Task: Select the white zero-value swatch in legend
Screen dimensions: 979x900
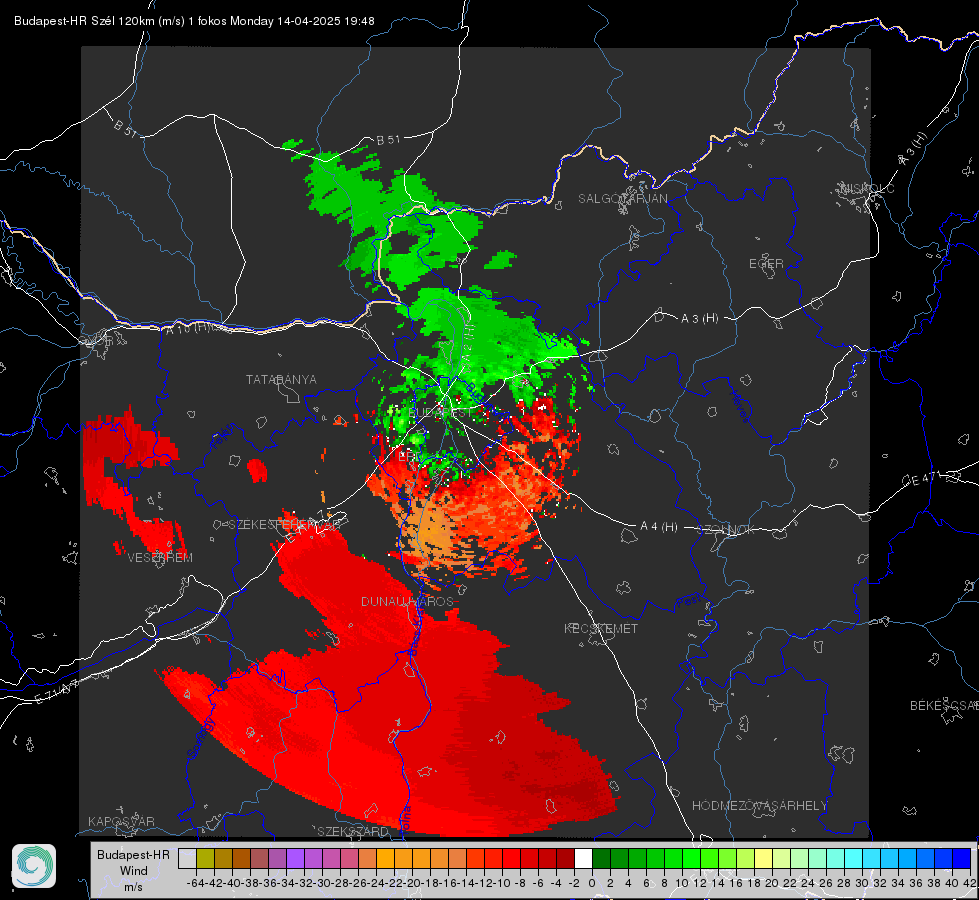Action: (x=583, y=858)
